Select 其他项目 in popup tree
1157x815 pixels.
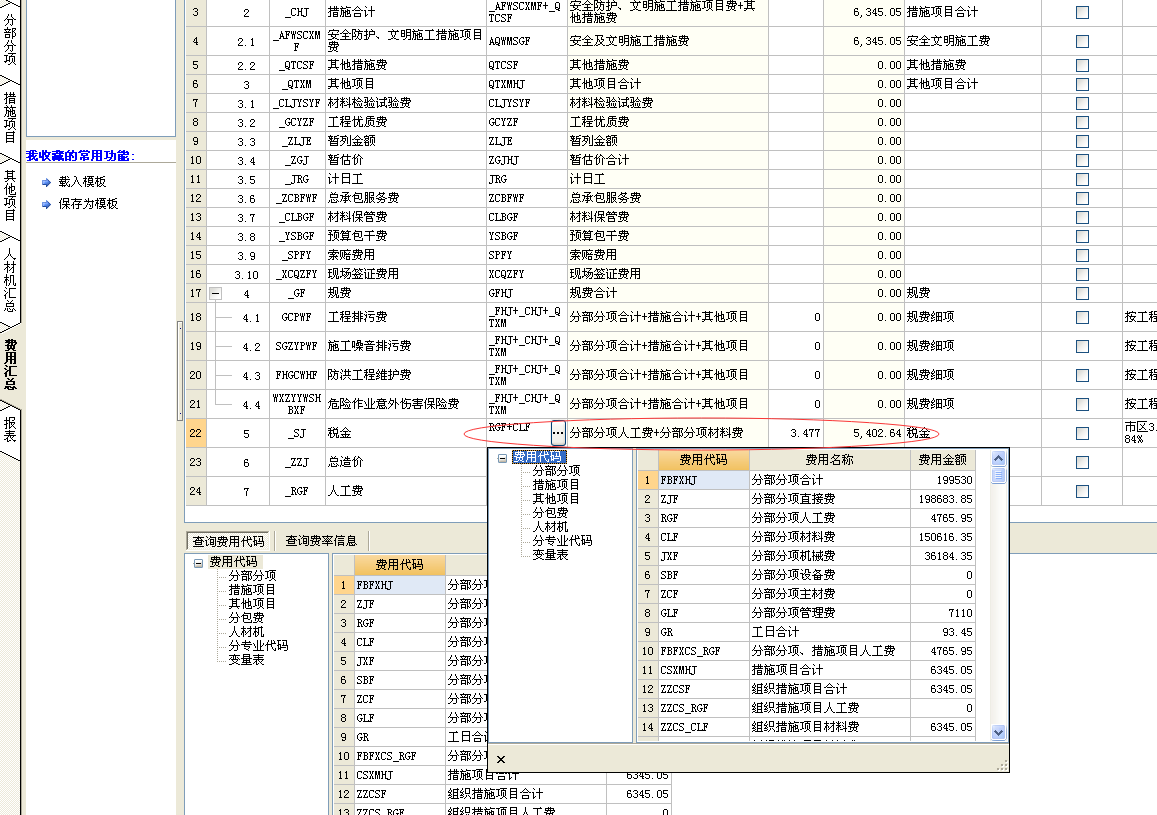point(556,499)
